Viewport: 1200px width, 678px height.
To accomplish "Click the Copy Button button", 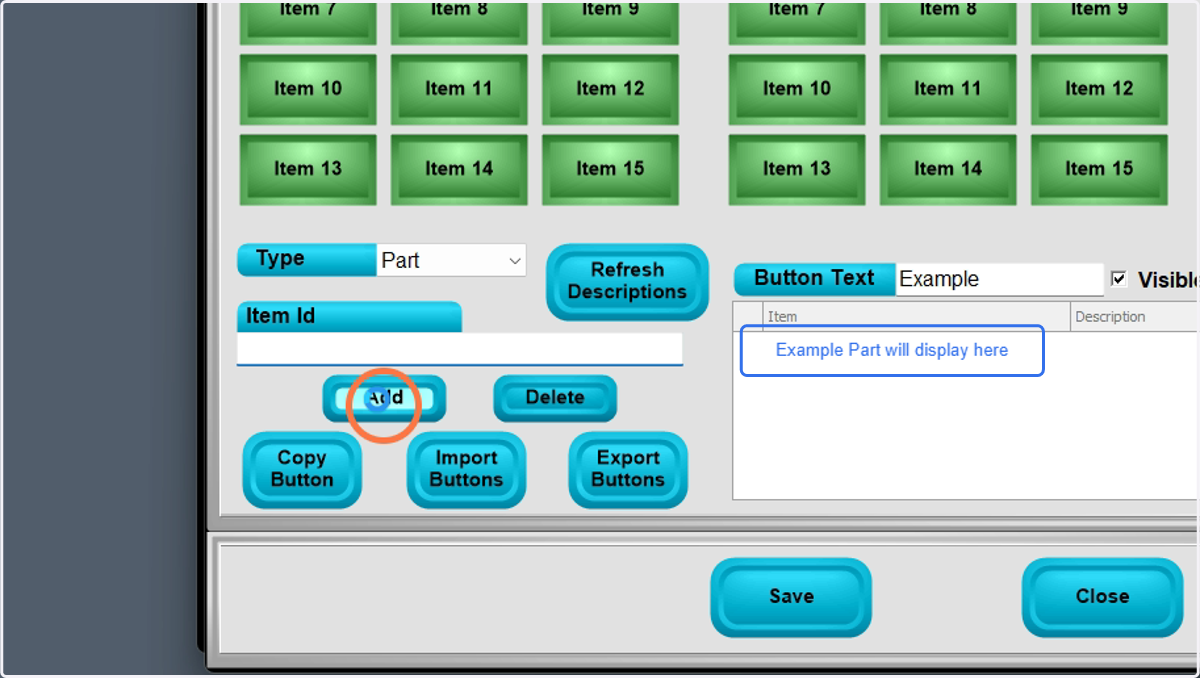I will tap(302, 469).
